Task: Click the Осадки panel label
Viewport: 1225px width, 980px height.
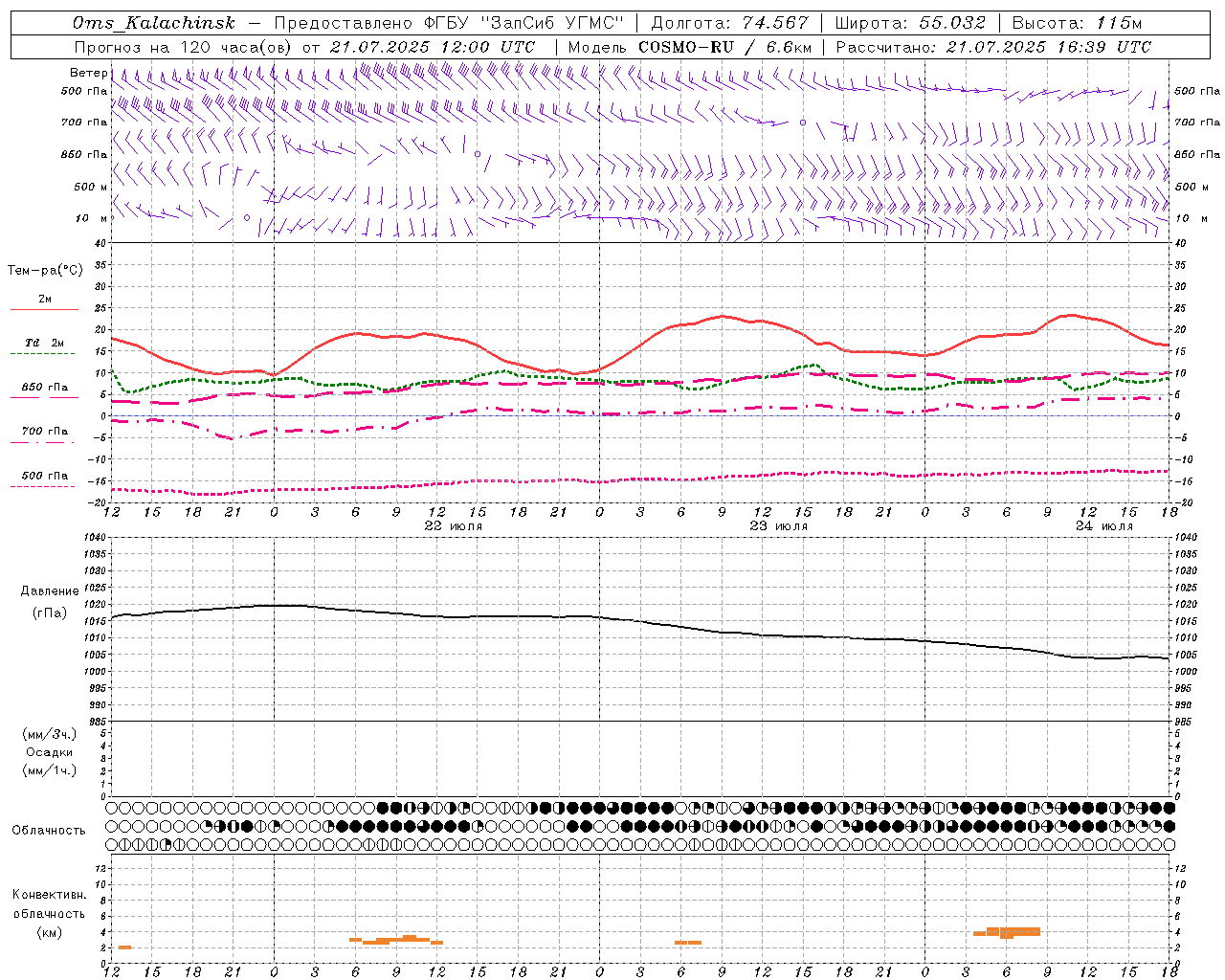Action: [51, 753]
